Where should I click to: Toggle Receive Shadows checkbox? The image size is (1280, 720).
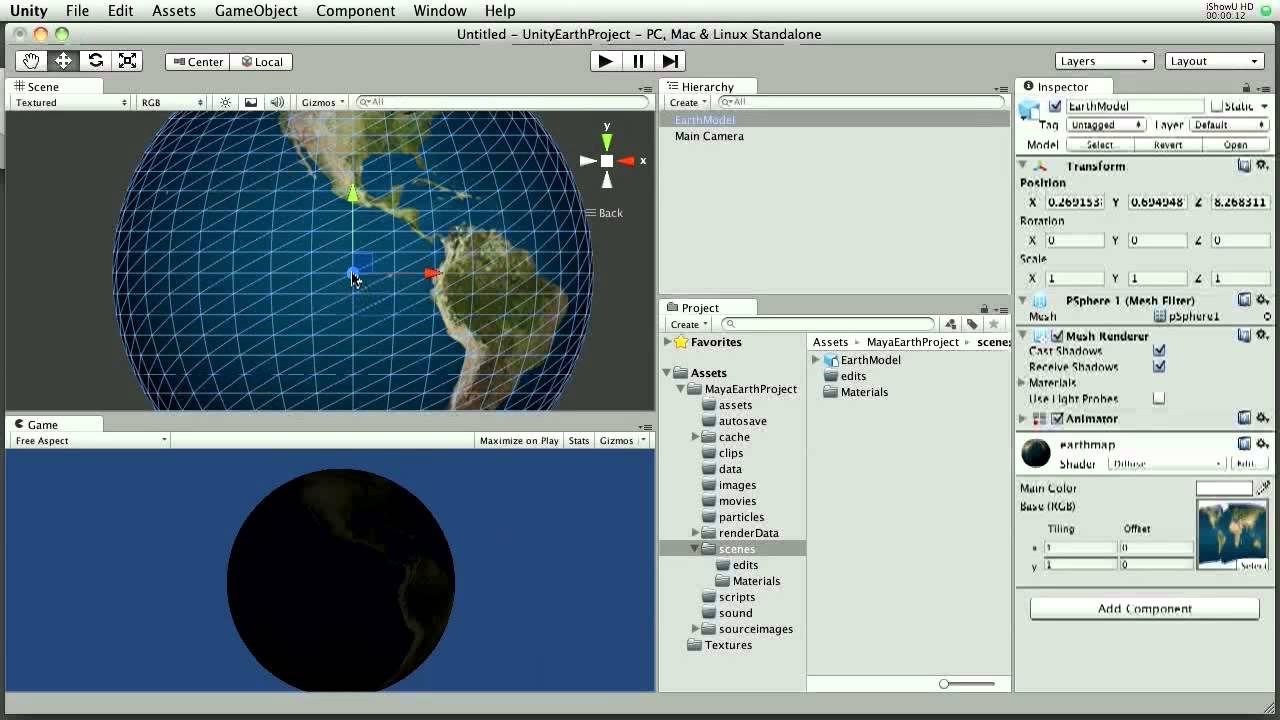(x=1159, y=367)
